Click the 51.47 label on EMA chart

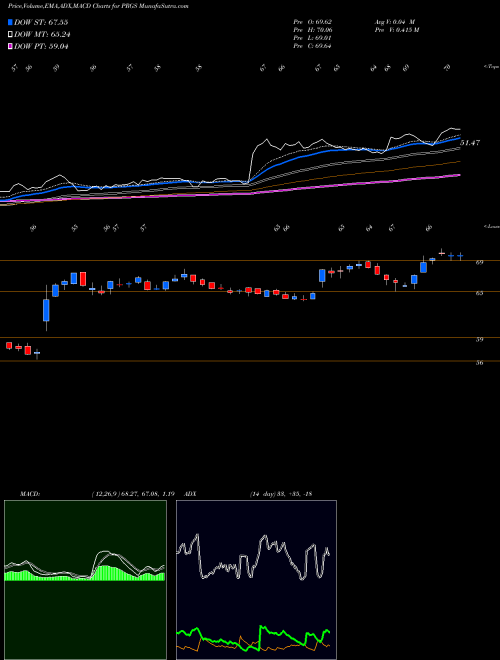pos(470,143)
